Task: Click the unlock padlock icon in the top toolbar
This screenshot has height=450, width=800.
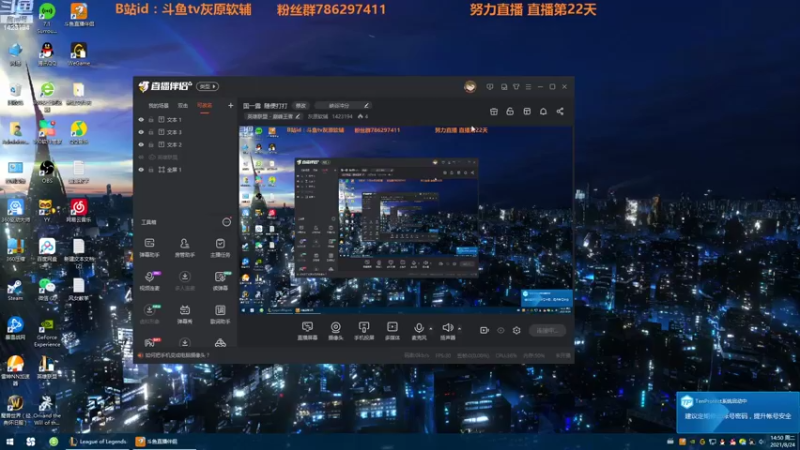Action: (510, 111)
